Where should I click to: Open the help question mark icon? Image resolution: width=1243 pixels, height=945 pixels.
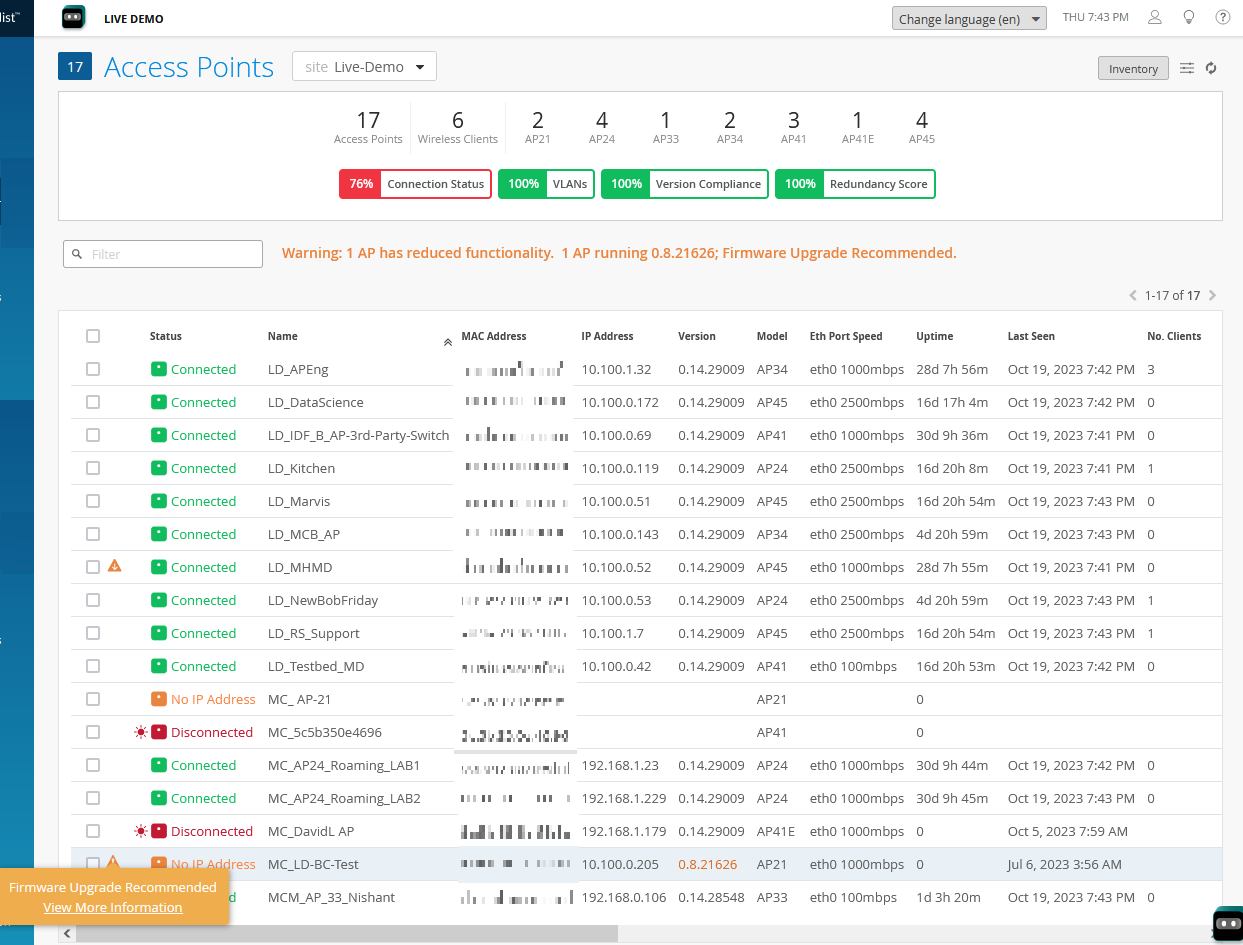click(1222, 18)
